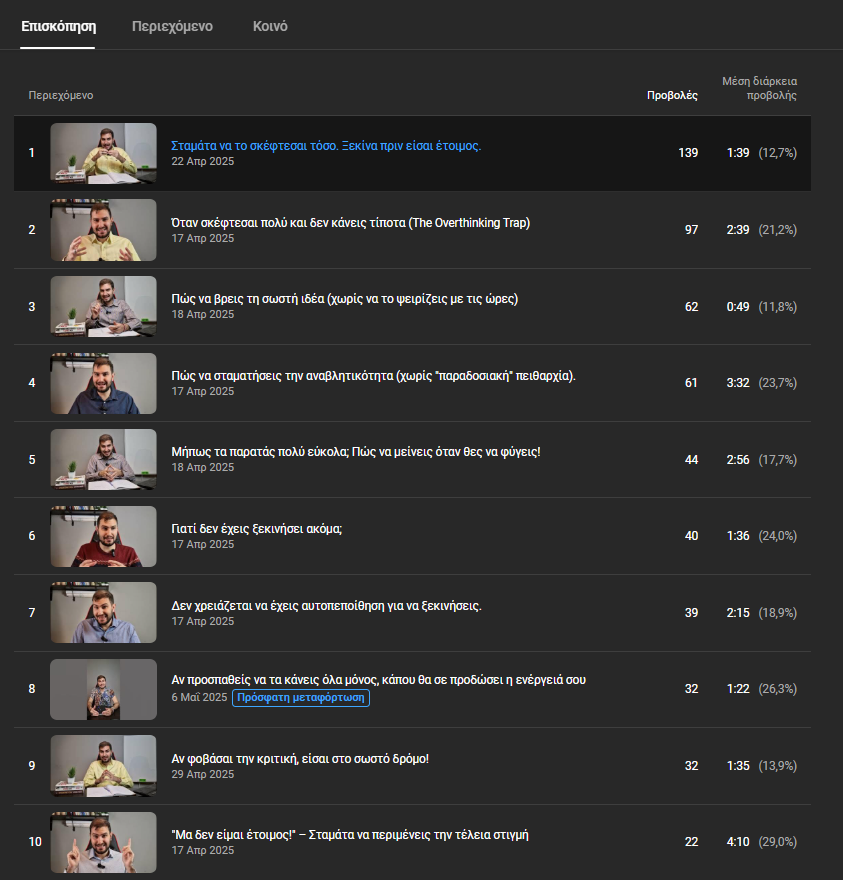The width and height of the screenshot is (843, 880).
Task: Select the vertical thumbnail of video 8
Action: [103, 690]
